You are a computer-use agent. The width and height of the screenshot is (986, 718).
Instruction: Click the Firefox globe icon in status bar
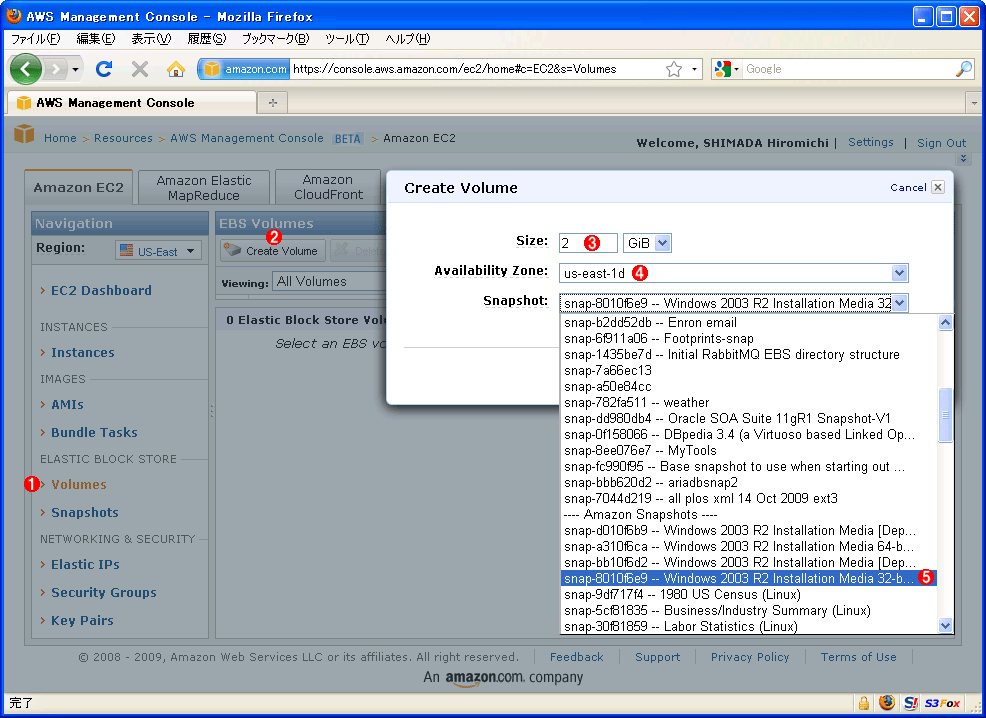(x=887, y=702)
